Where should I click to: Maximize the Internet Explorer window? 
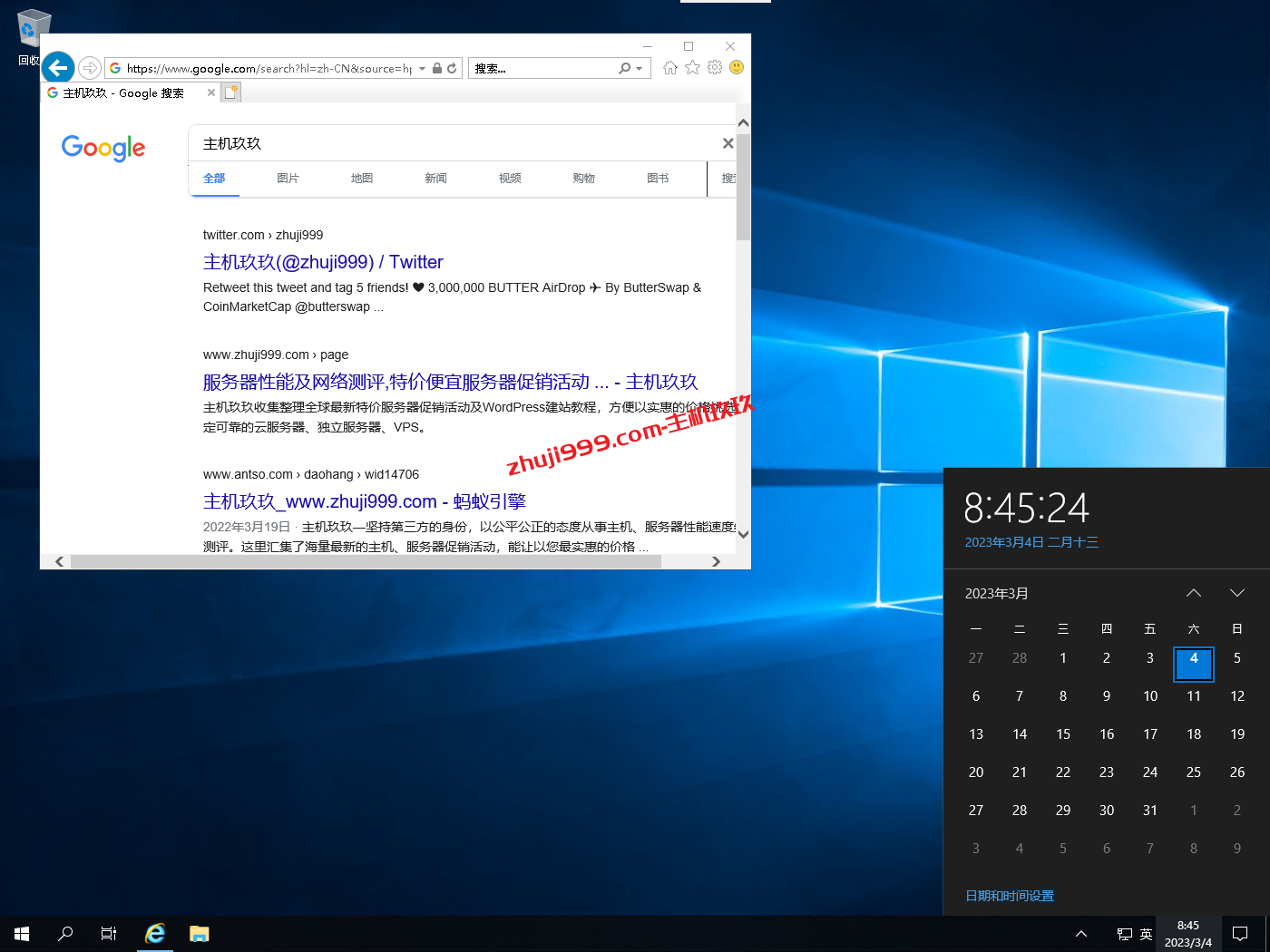689,46
